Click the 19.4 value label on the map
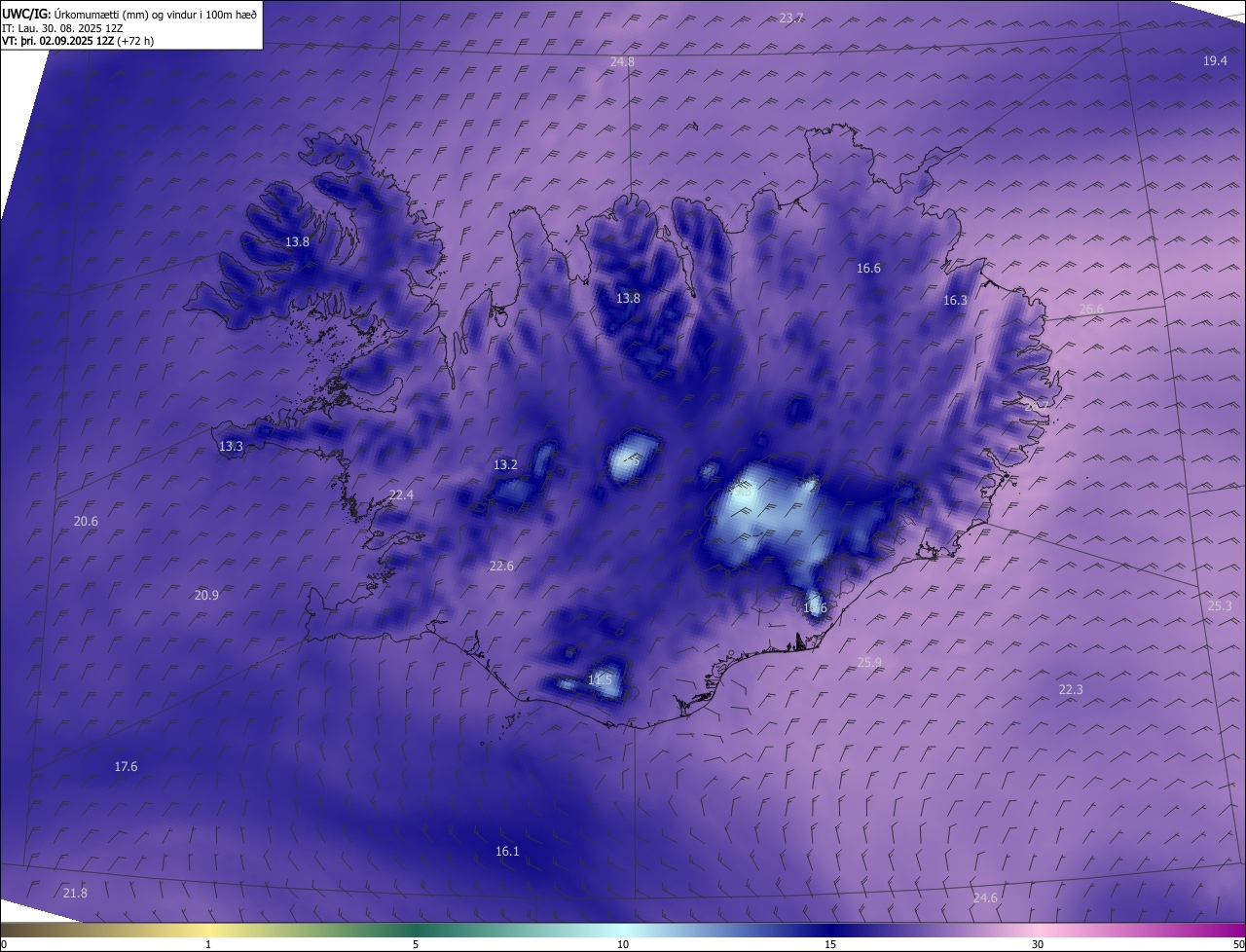The width and height of the screenshot is (1246, 952). (1215, 60)
